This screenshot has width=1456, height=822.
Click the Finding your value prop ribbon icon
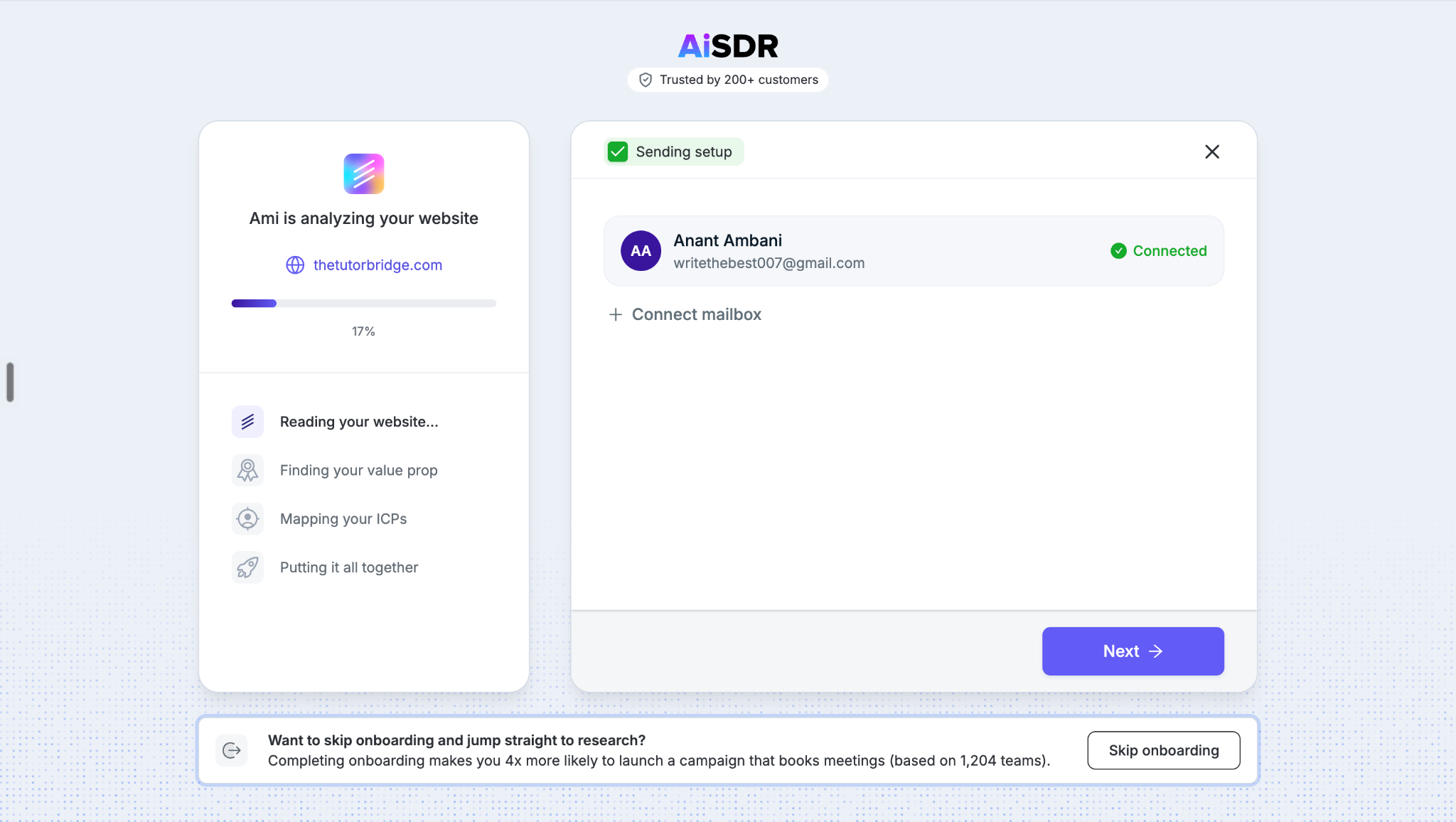coord(247,470)
